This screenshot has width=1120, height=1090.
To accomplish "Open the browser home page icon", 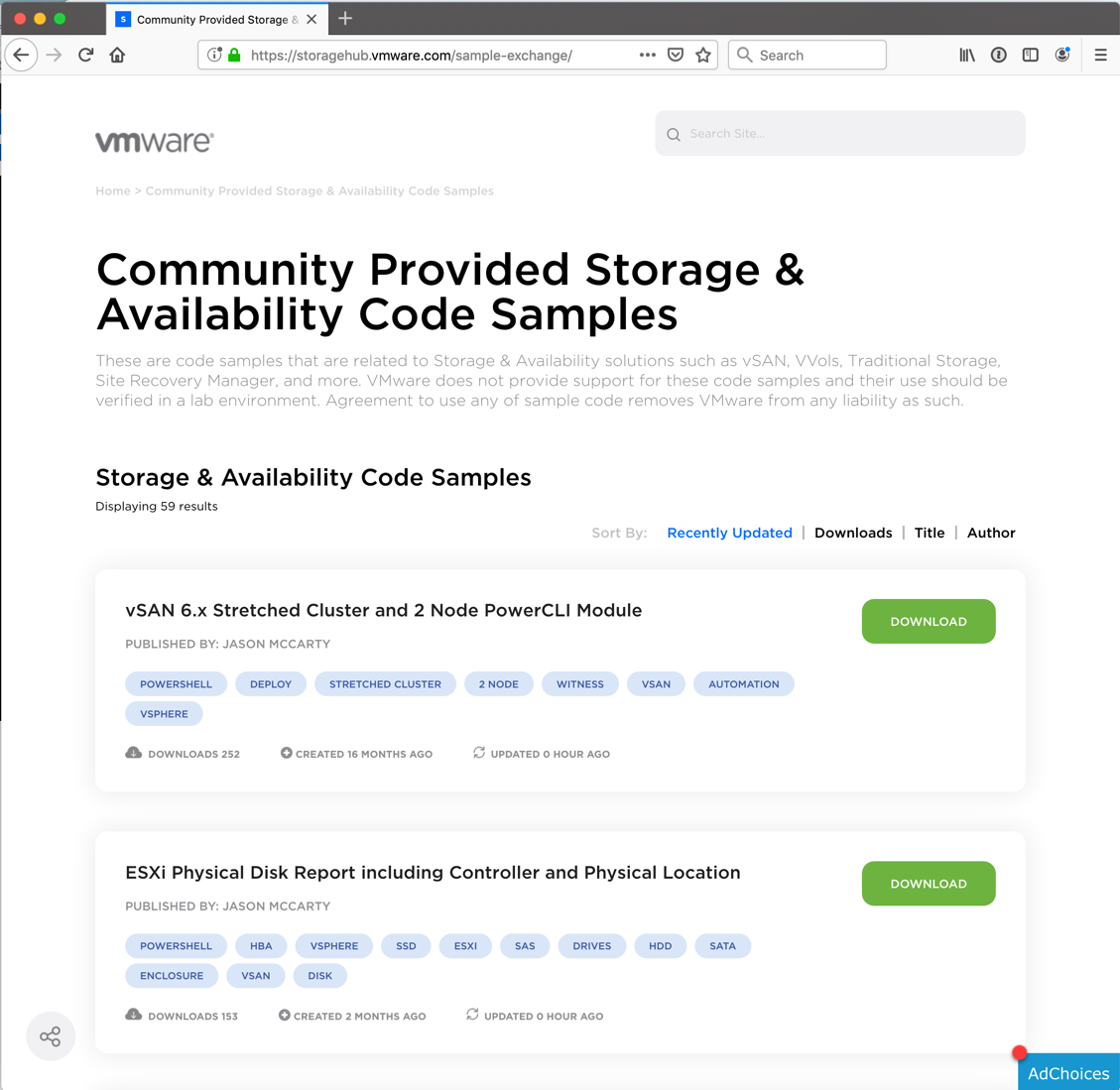I will [117, 55].
